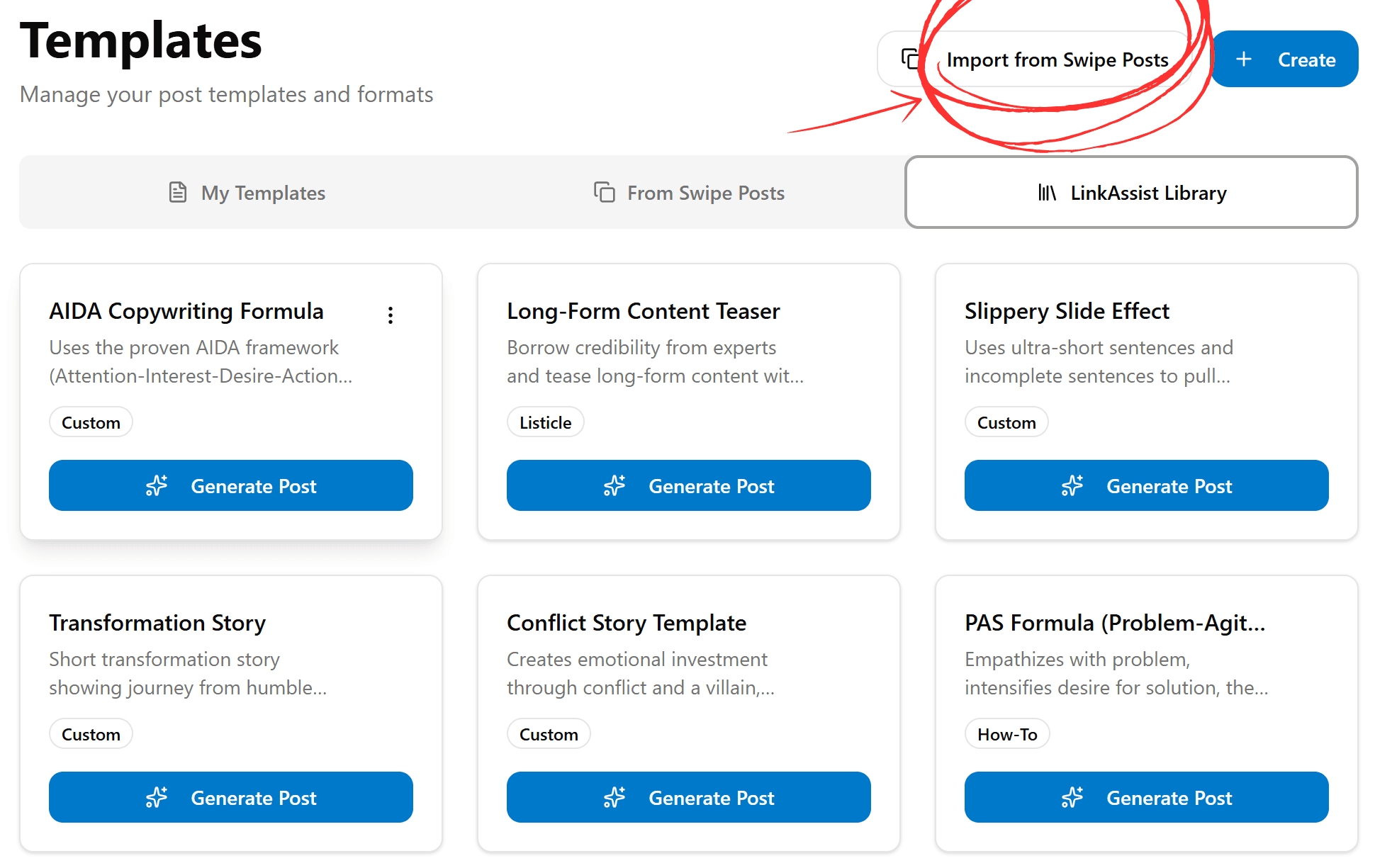The height and width of the screenshot is (868, 1375).
Task: Click the plus icon in Create button
Action: pyautogui.click(x=1244, y=60)
